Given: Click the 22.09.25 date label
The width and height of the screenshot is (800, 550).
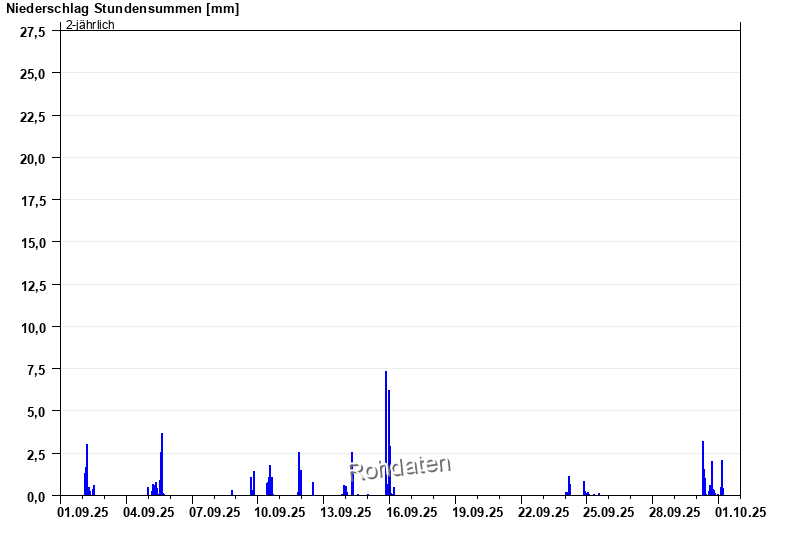Looking at the screenshot, I should point(543,512).
